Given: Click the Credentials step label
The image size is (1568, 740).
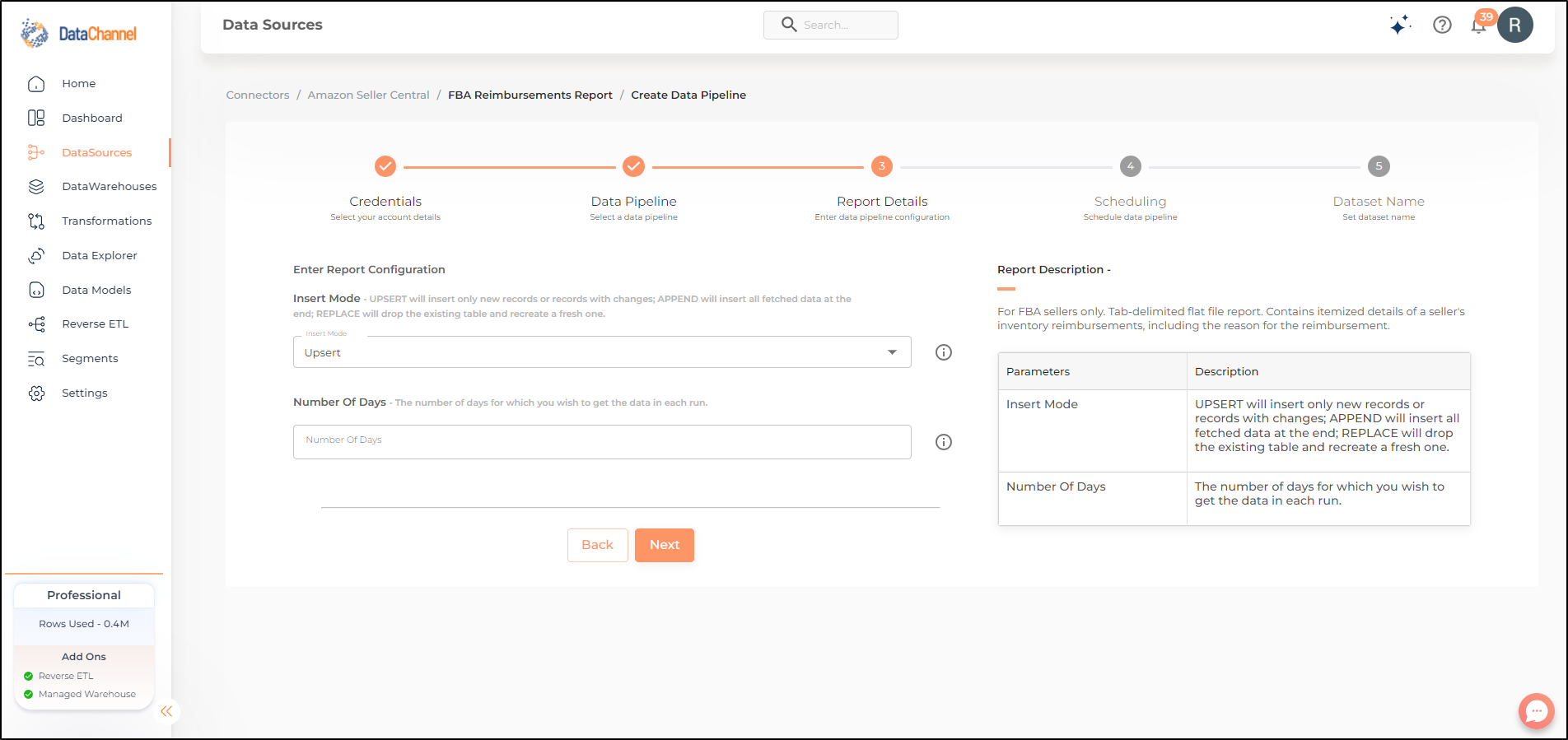Looking at the screenshot, I should click(385, 202).
